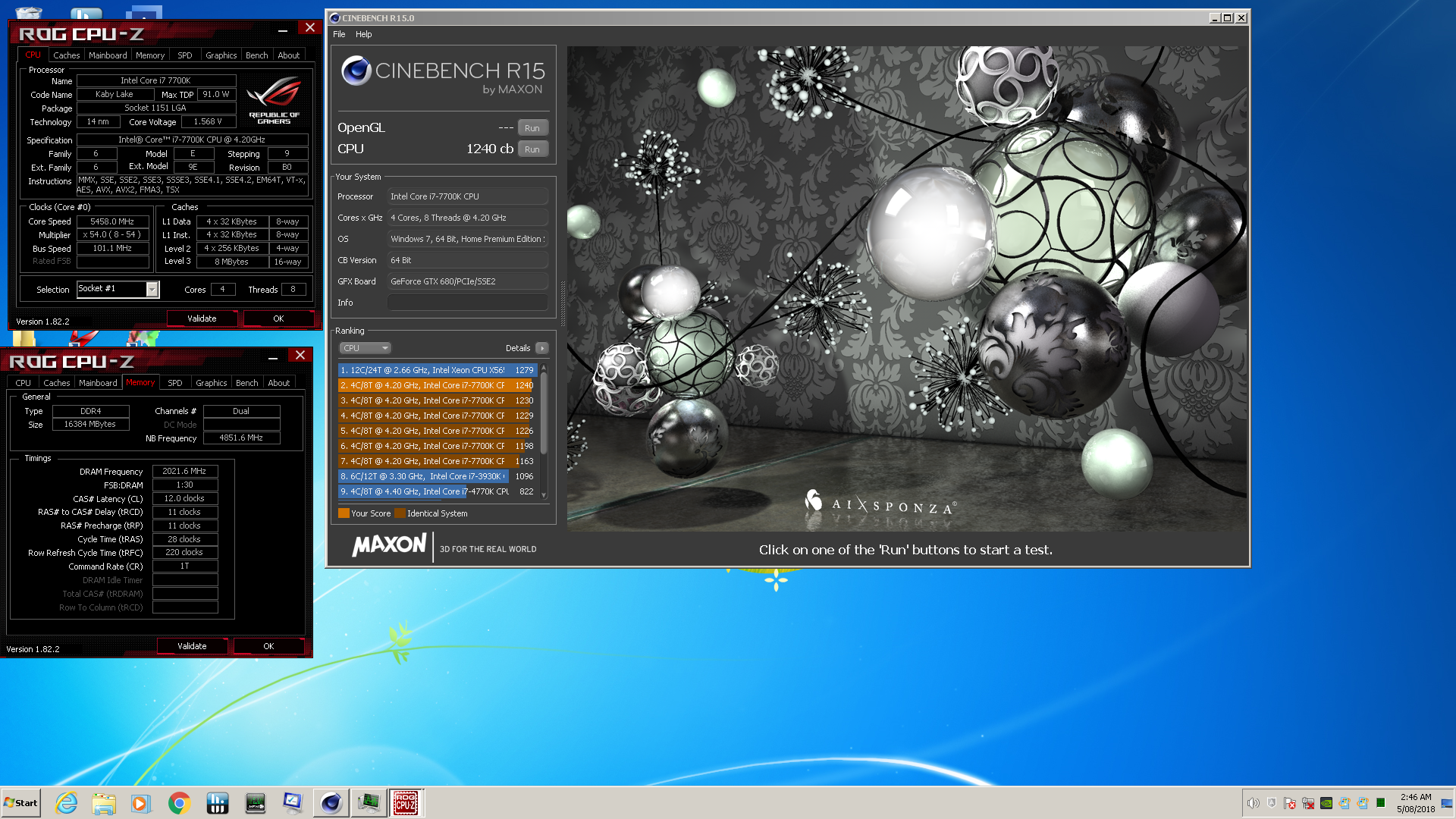
Task: Open the CPU ranking type dropdown
Action: tap(365, 348)
